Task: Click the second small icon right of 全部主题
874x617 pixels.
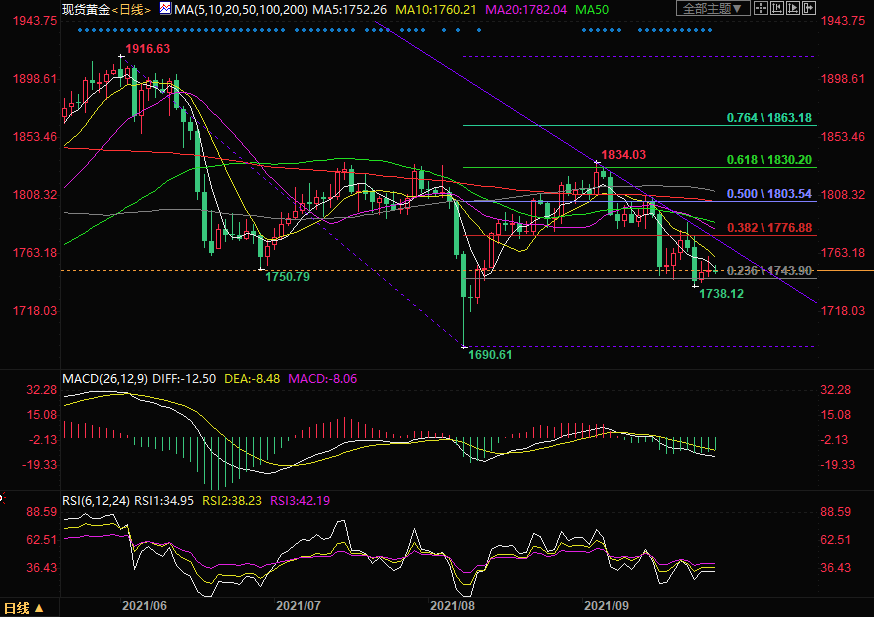Action: tap(779, 9)
